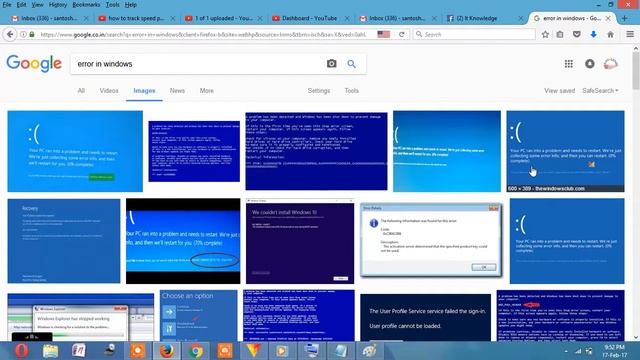
Task: Open the Edit menu
Action: pos(21,5)
